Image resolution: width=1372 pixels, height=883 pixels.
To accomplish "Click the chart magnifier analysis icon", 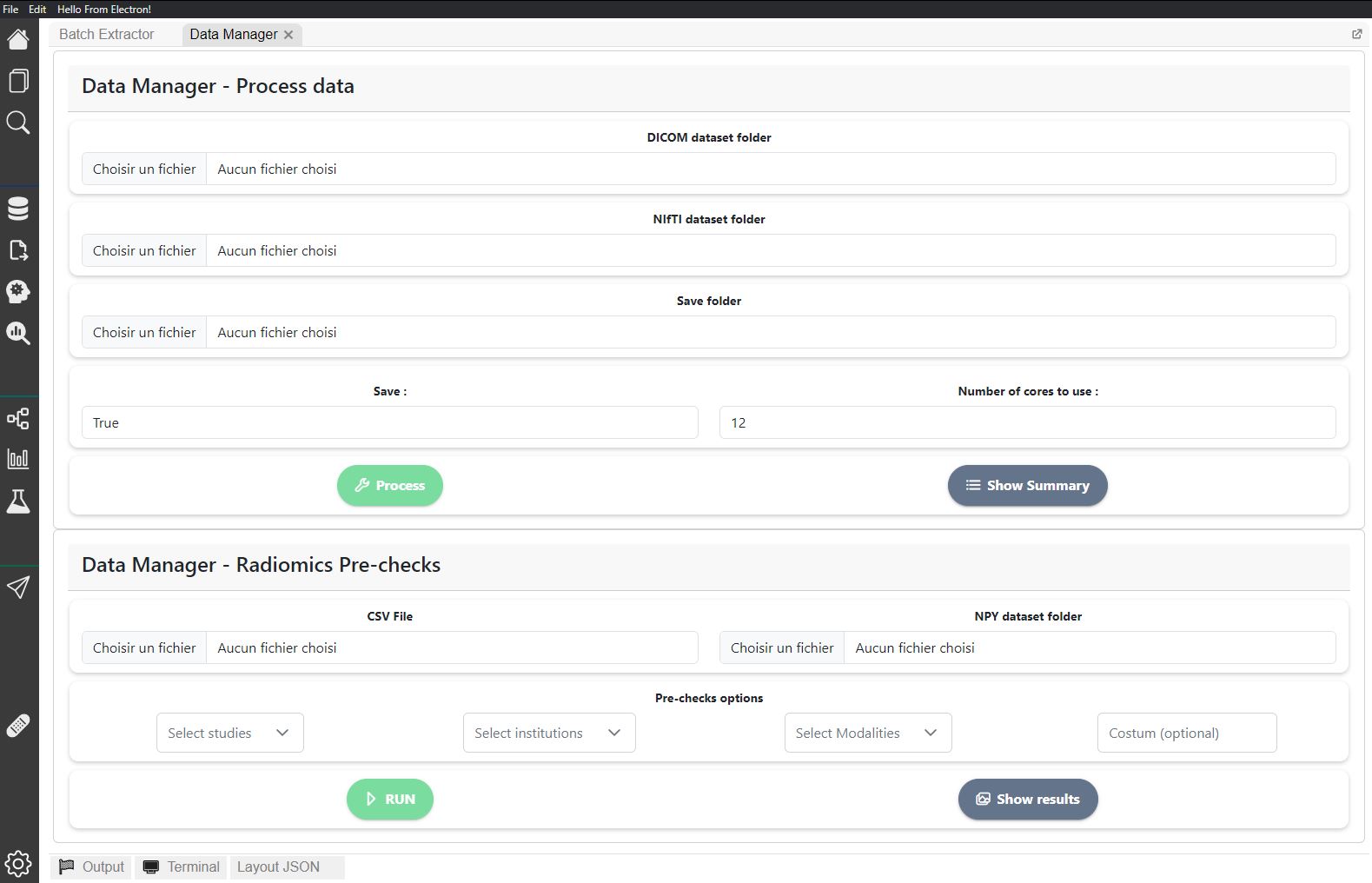I will coord(18,333).
